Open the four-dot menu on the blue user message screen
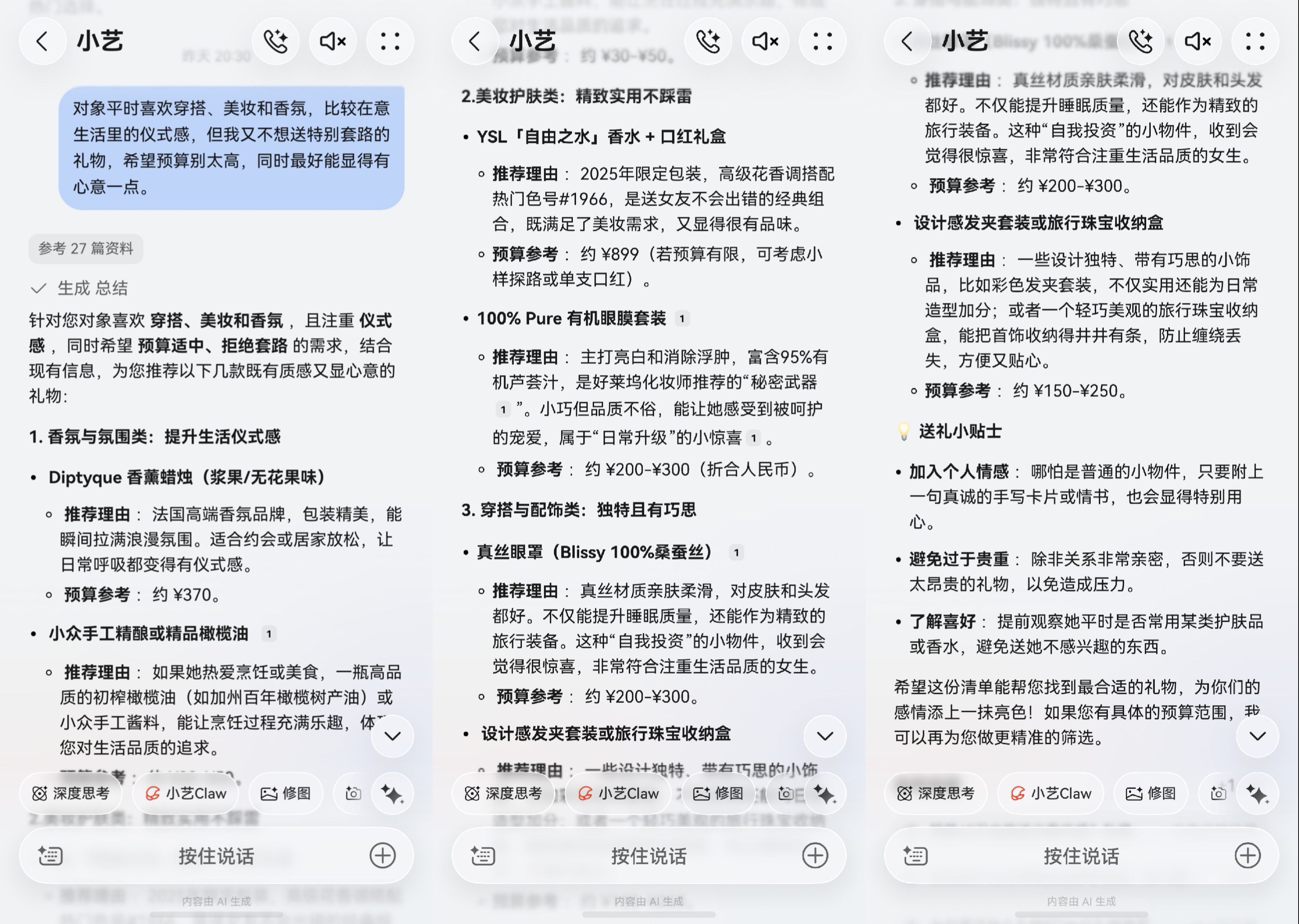Screen dimensions: 1299x924 (390, 41)
